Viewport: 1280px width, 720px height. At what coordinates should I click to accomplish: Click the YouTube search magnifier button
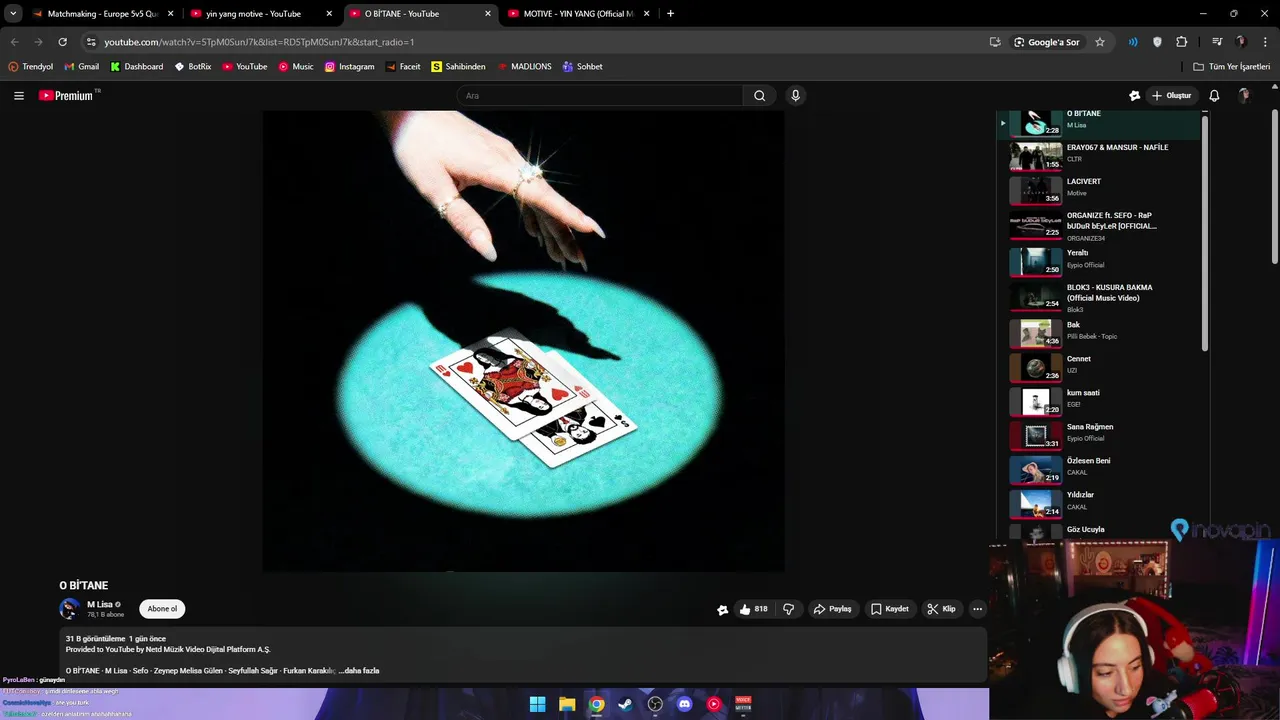point(759,96)
